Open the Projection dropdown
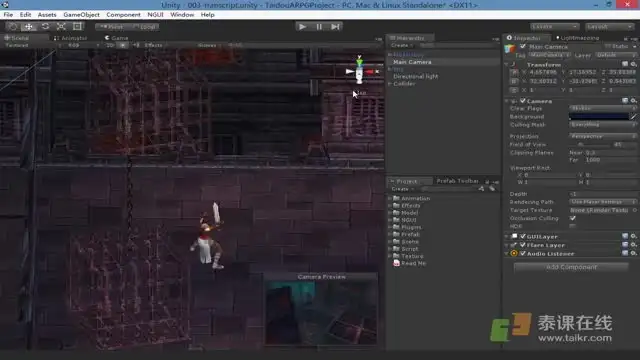The image size is (640, 360). (x=603, y=136)
